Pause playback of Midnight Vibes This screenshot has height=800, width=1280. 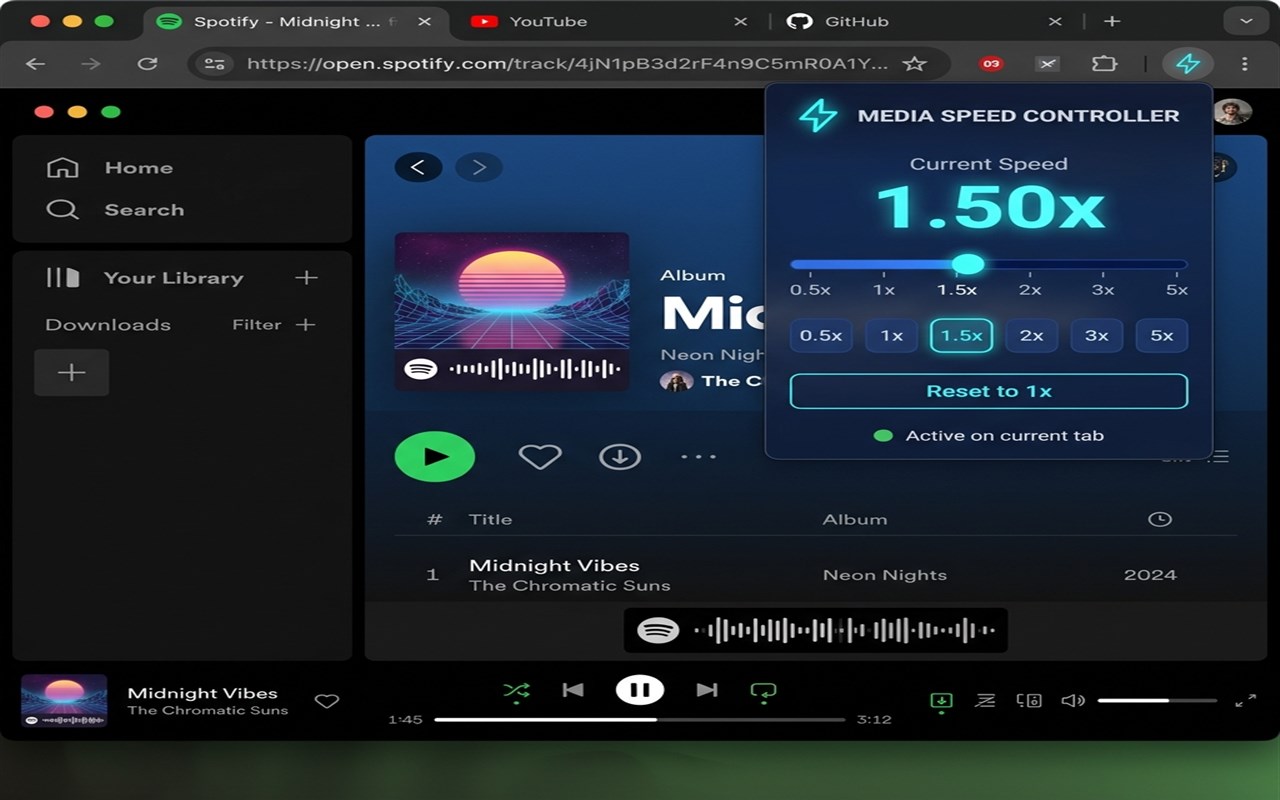tap(640, 690)
